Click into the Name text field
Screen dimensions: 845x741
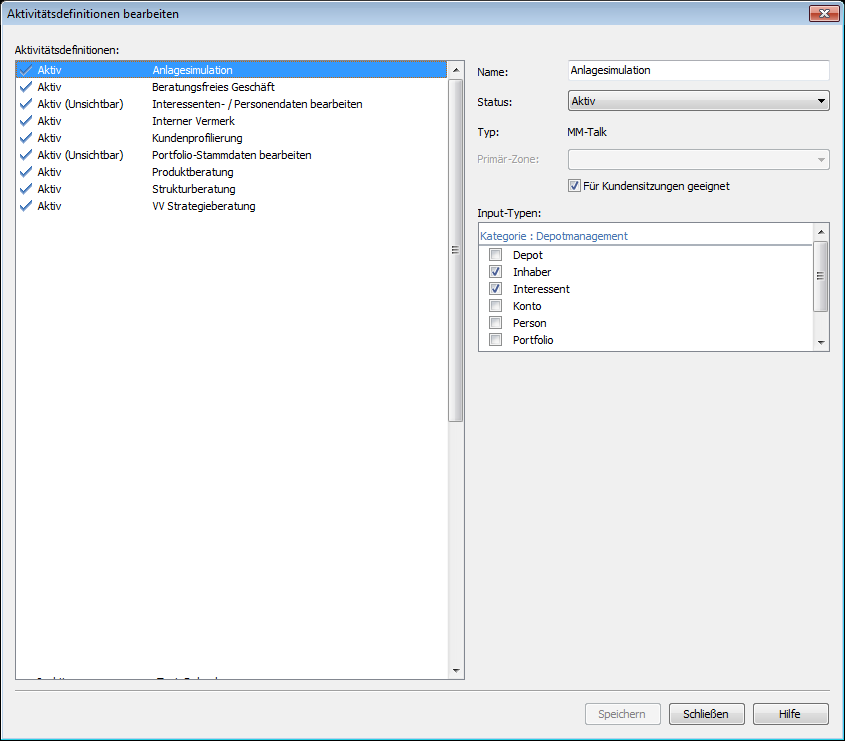click(698, 71)
